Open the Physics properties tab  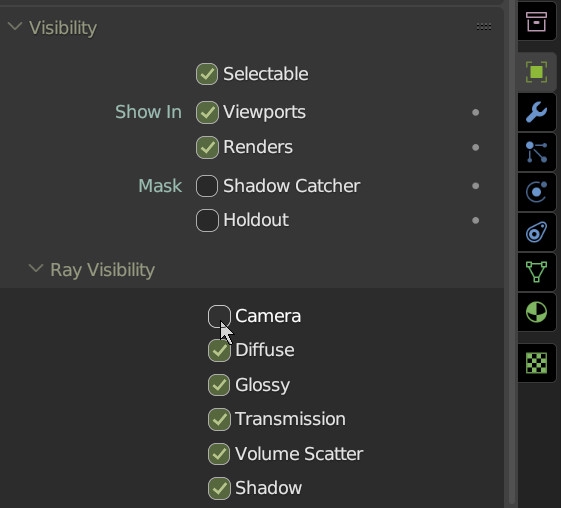[536, 192]
